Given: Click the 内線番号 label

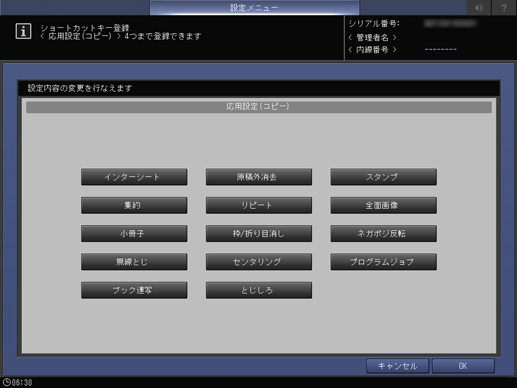Looking at the screenshot, I should pyautogui.click(x=372, y=50).
